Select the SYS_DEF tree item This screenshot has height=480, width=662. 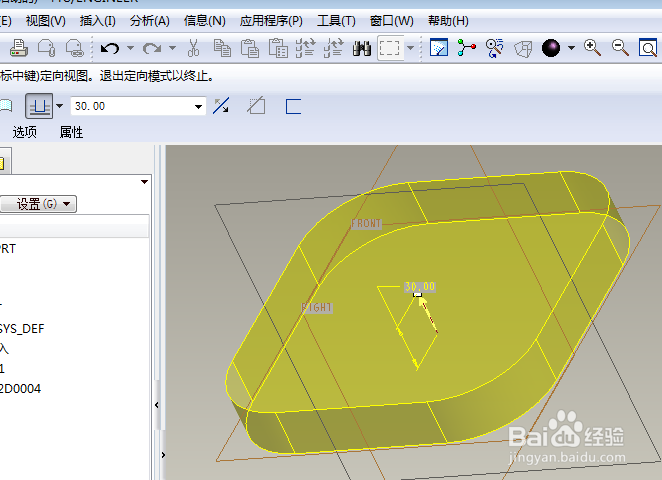coord(22,328)
